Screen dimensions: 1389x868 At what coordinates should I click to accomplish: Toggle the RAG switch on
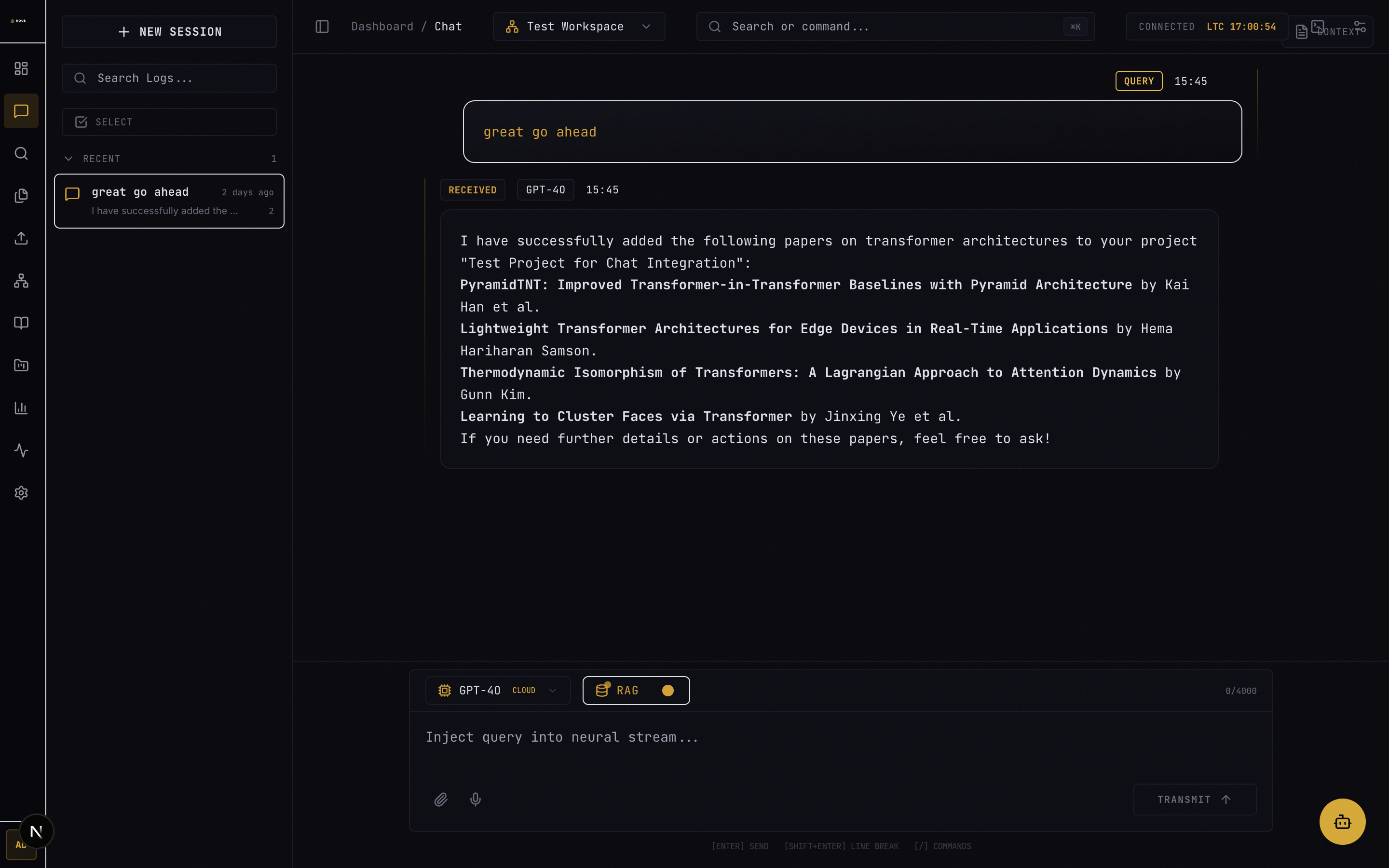(636, 690)
